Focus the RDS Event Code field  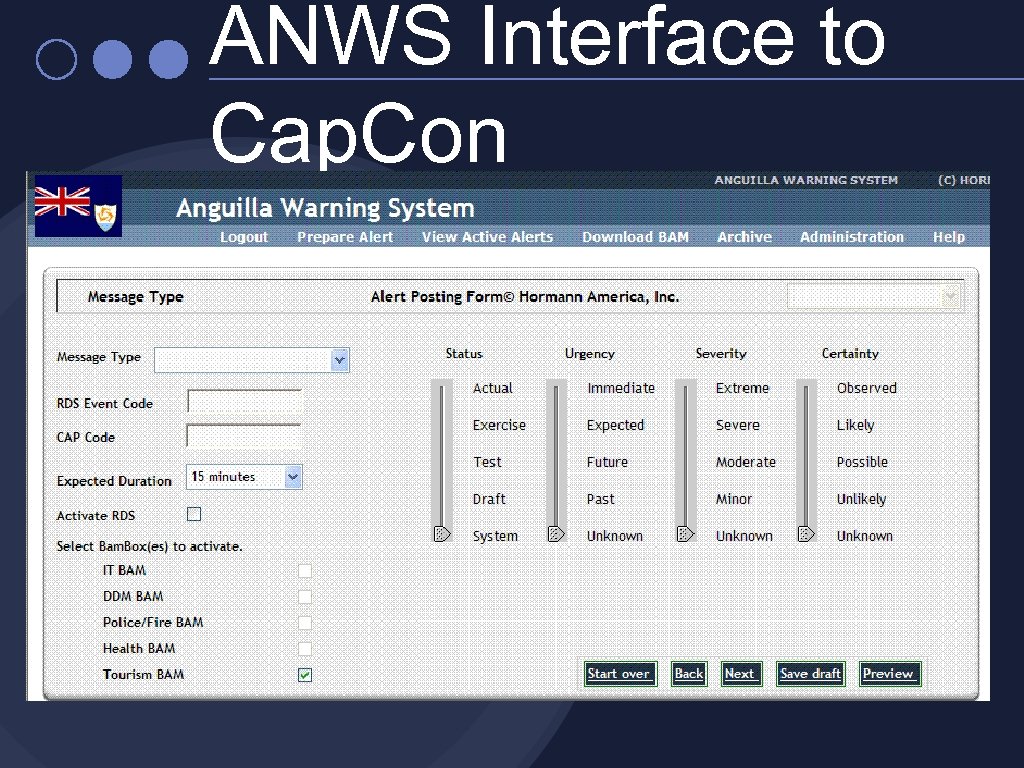point(244,401)
